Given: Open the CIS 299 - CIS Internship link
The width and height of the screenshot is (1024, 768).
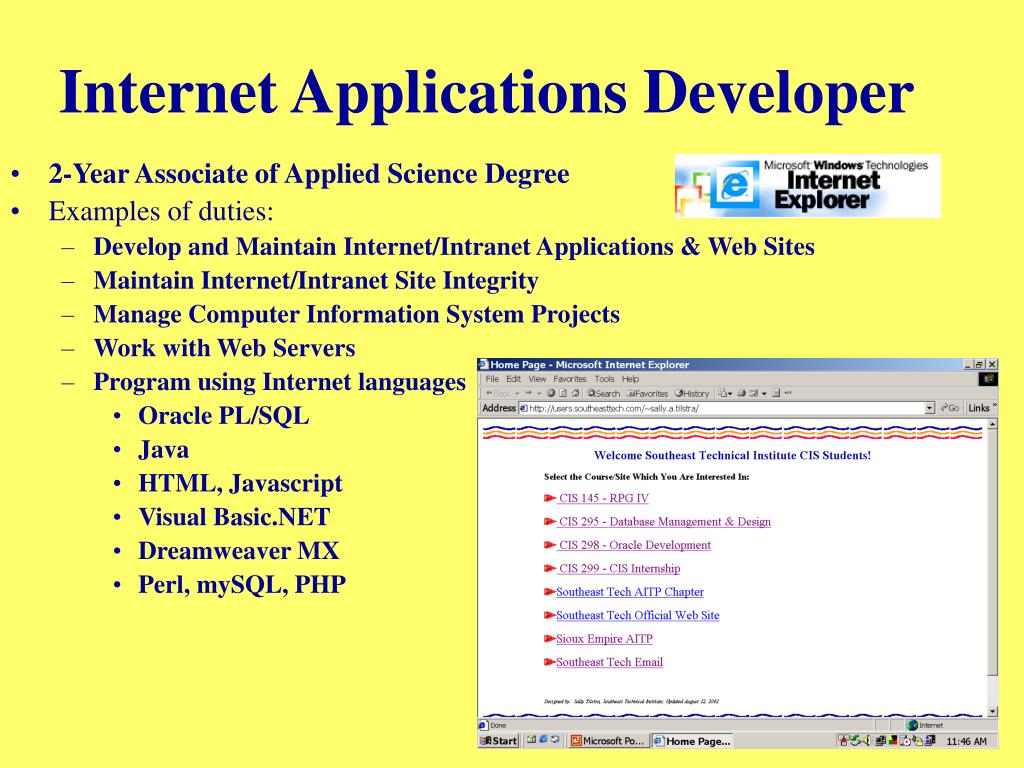Looking at the screenshot, I should pyautogui.click(x=619, y=569).
